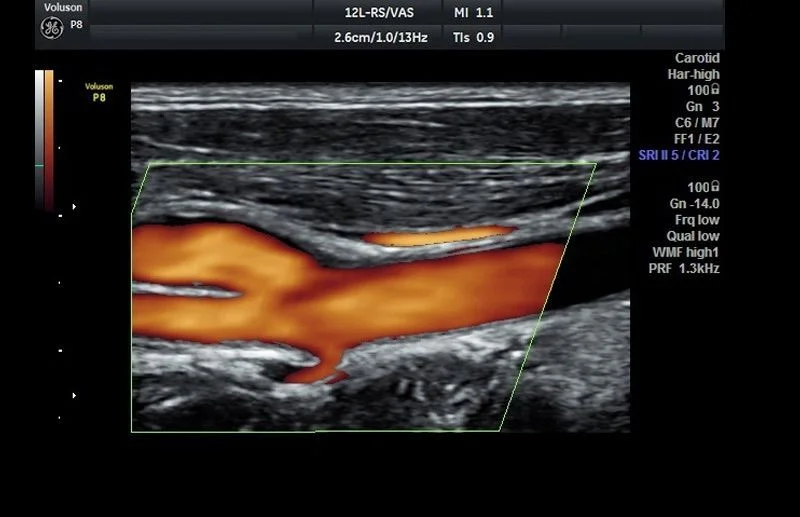Click the Carotid preset label
The image size is (800, 517).
tap(697, 58)
